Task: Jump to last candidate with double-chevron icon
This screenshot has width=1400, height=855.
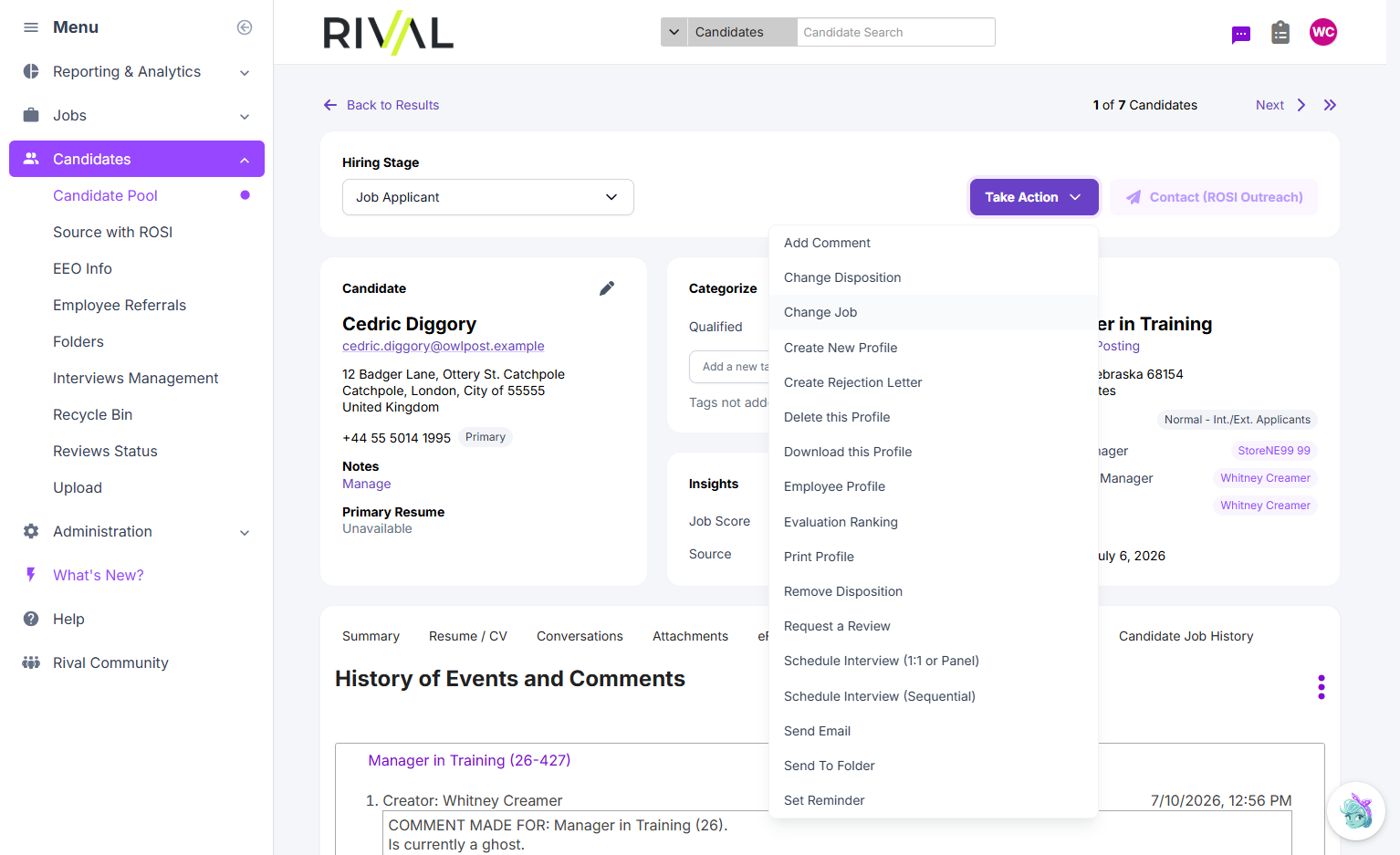Action: pyautogui.click(x=1330, y=105)
